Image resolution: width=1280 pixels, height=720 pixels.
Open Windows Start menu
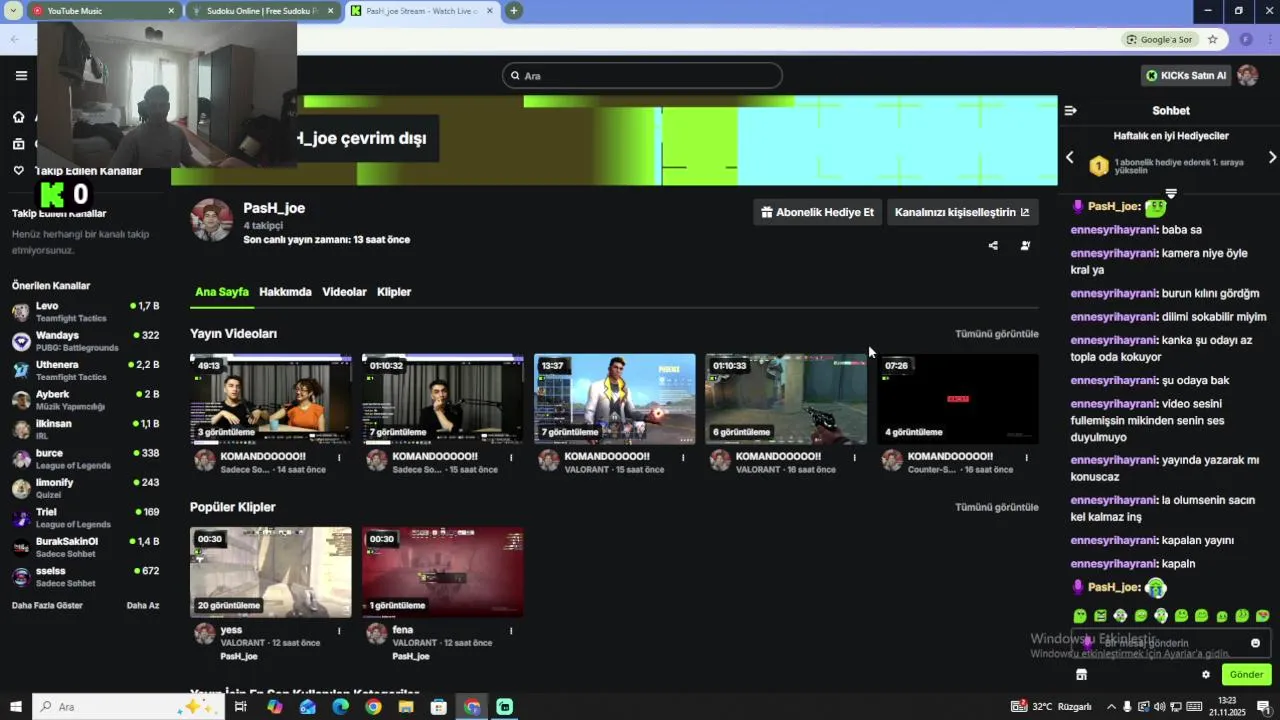click(15, 707)
